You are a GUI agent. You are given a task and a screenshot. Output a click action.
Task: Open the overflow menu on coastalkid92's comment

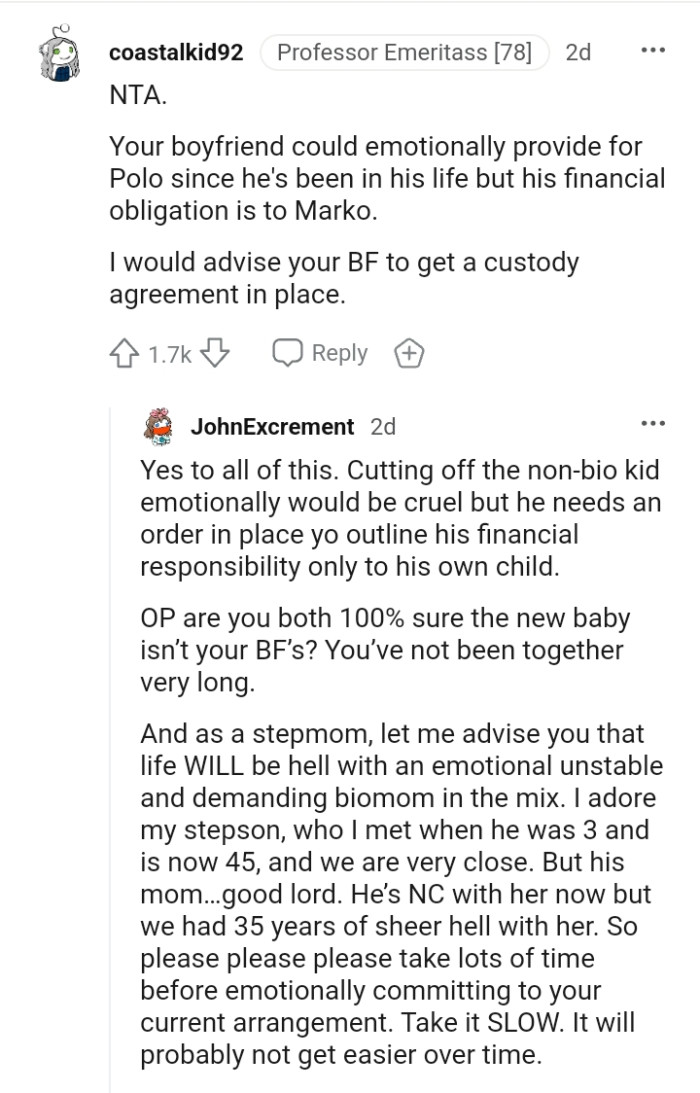coord(653,52)
